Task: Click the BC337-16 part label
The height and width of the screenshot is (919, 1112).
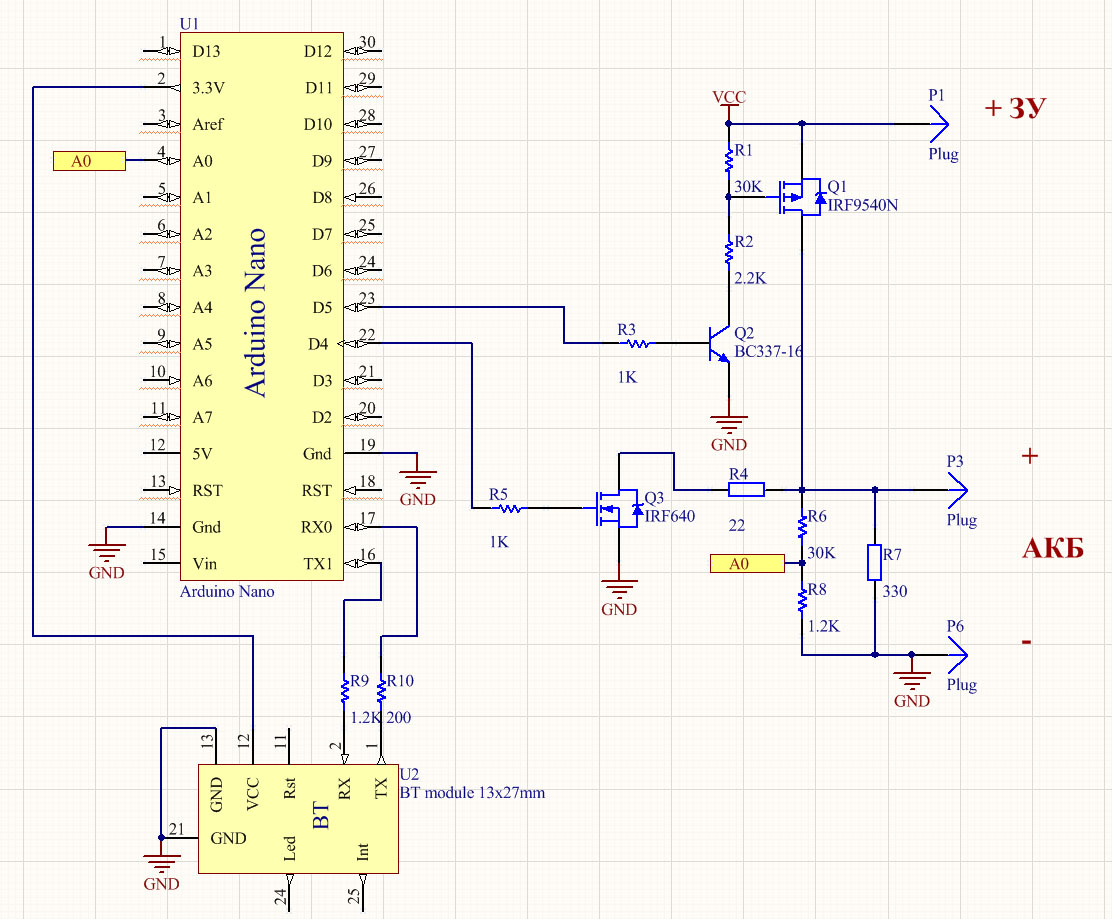Action: (768, 351)
